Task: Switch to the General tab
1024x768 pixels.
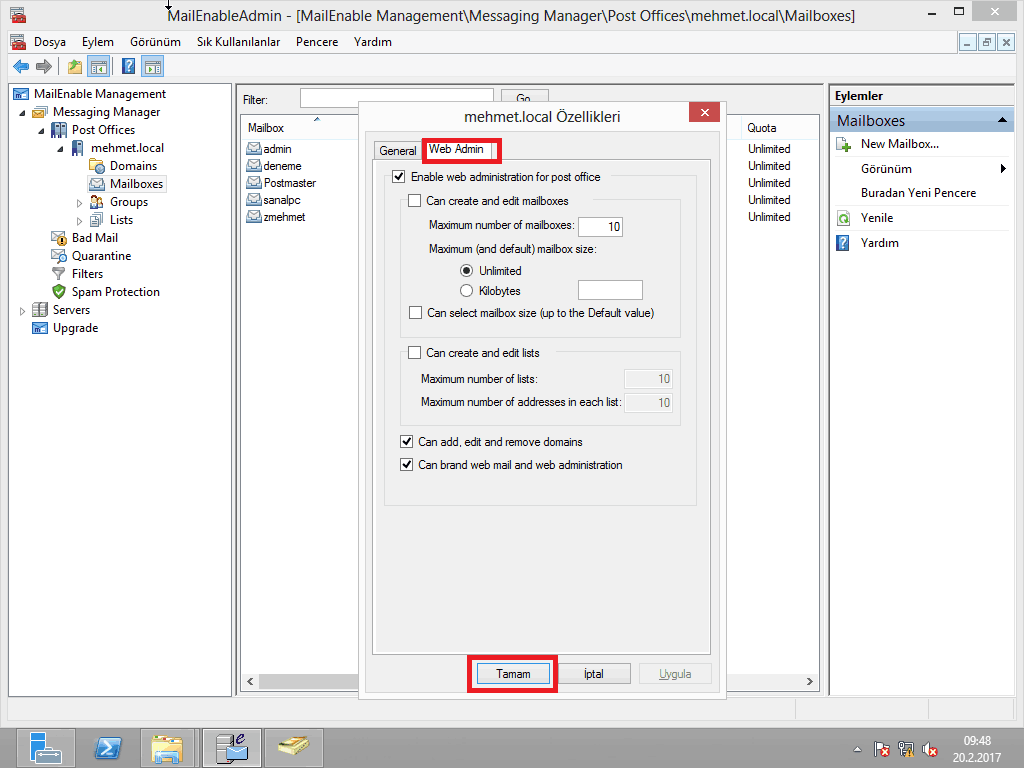Action: [397, 151]
